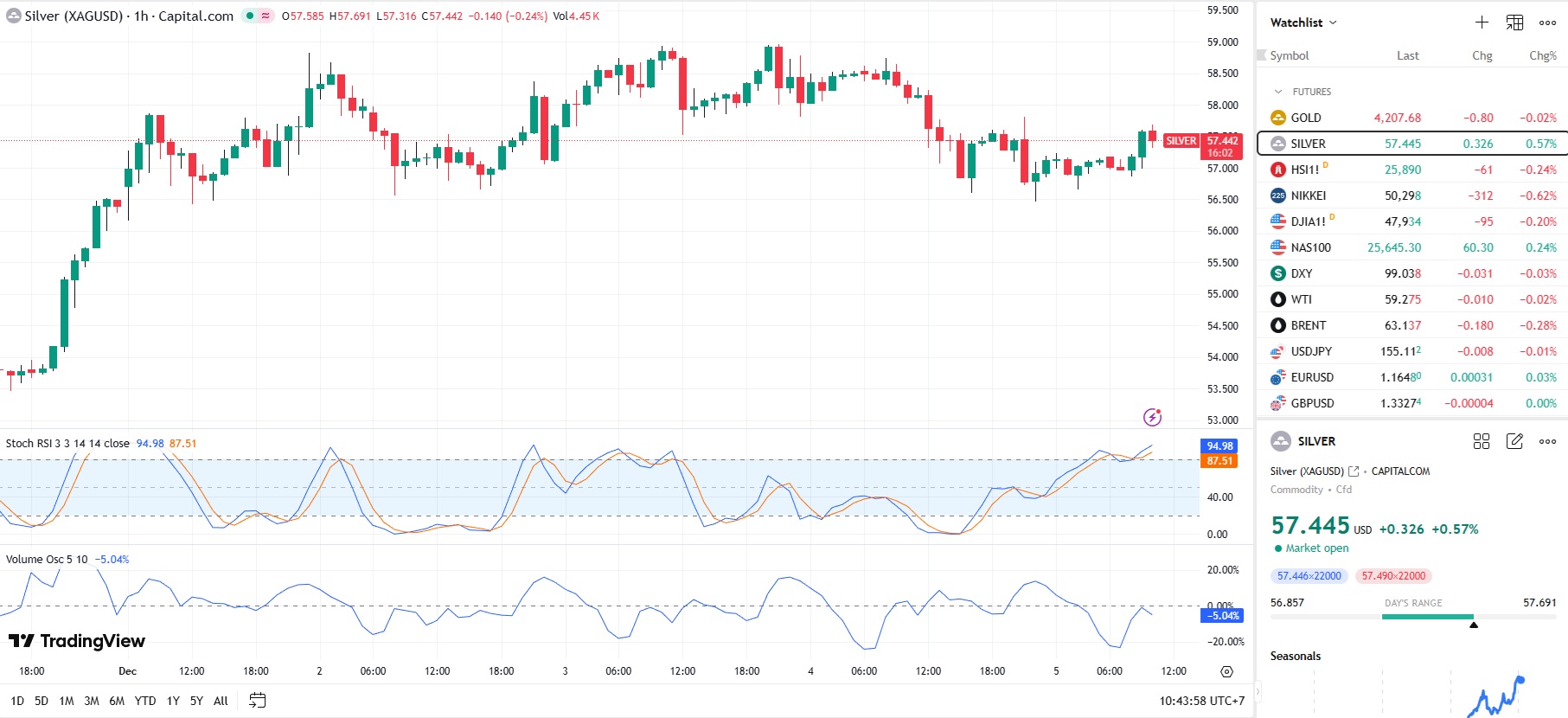The height and width of the screenshot is (718, 1568).
Task: Switch the chart range to 1M
Action: coord(67,701)
